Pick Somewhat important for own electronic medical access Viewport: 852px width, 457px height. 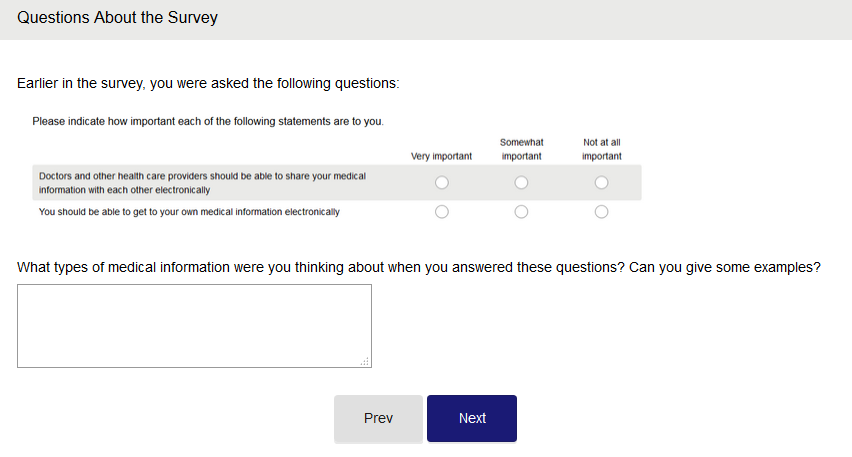521,212
